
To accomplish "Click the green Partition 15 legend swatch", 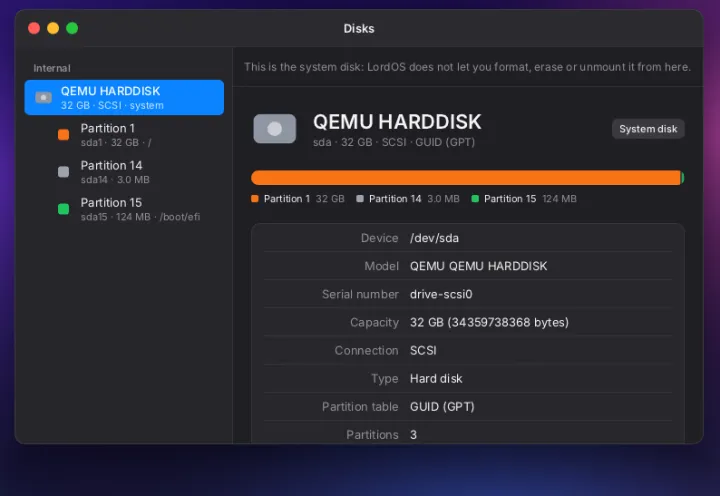I will coord(475,199).
